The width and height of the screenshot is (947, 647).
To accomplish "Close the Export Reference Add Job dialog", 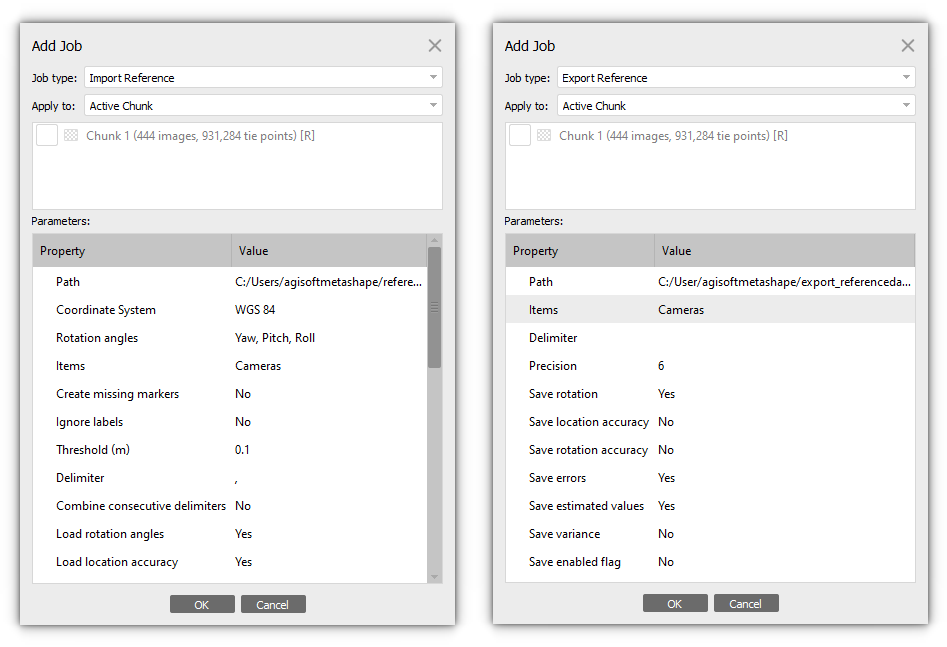I will (907, 46).
